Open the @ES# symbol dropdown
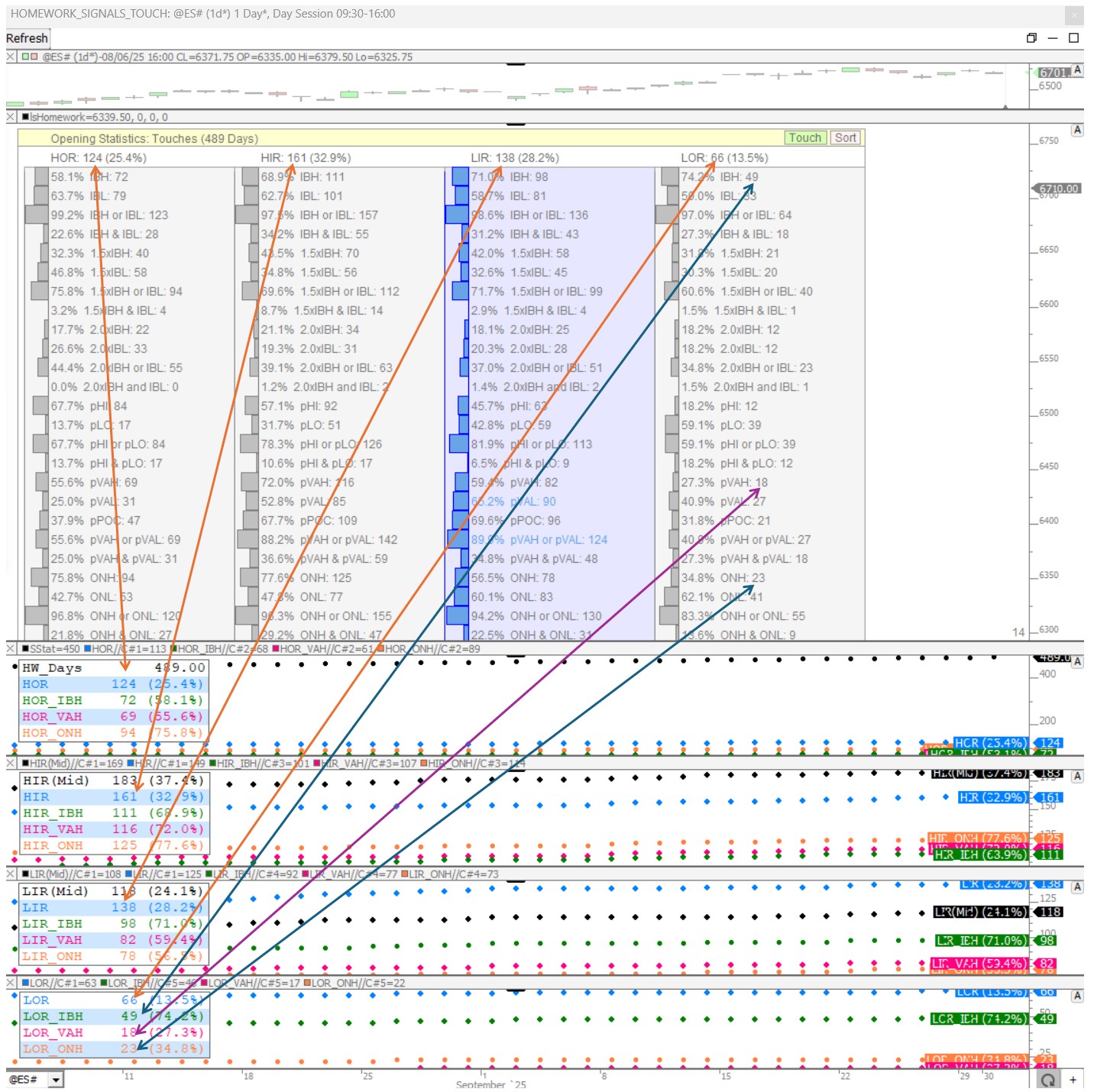This screenshot has width=1094, height=1092. (56, 1079)
